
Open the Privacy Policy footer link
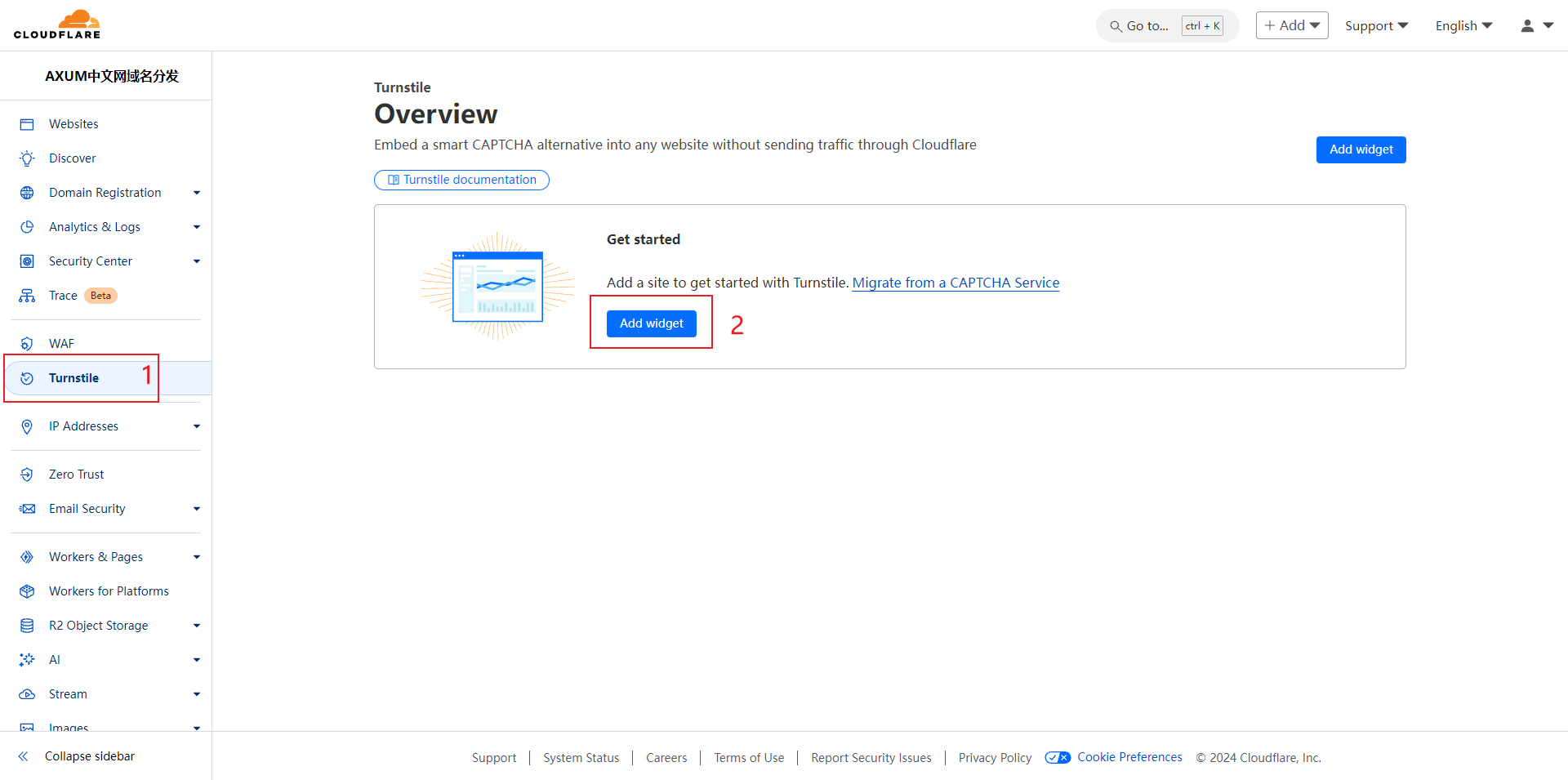[x=995, y=758]
